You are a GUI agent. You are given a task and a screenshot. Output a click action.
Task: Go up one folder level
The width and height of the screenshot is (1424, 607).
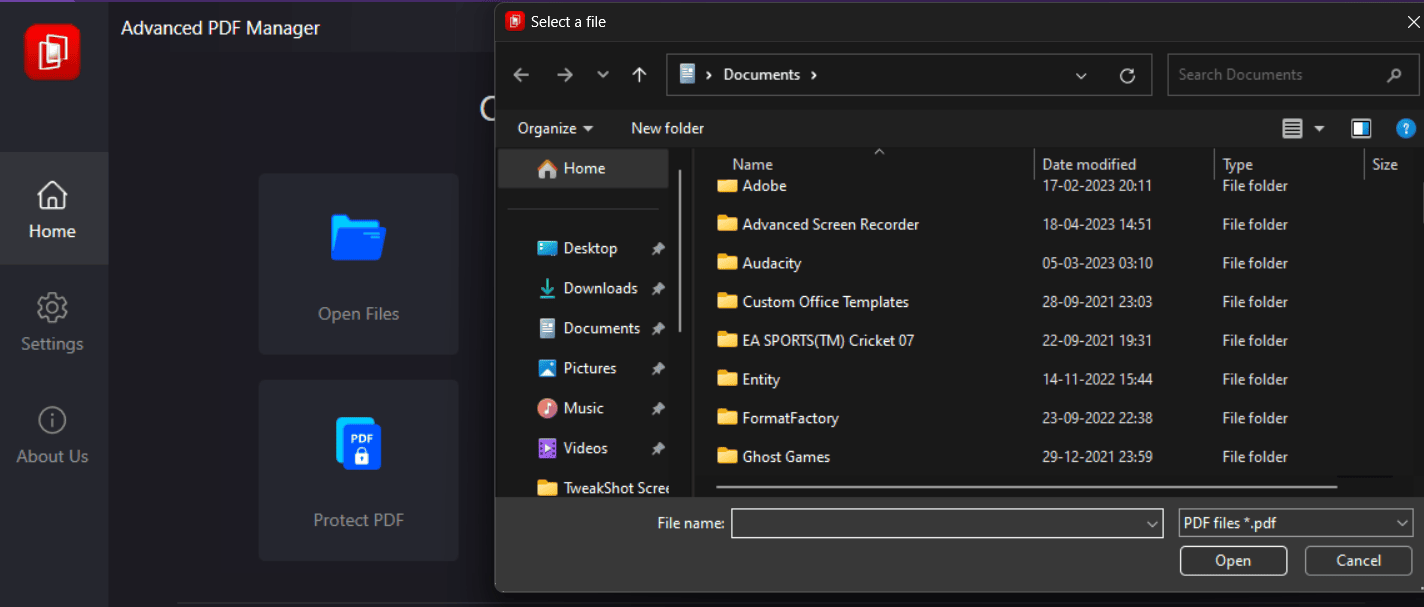click(639, 74)
